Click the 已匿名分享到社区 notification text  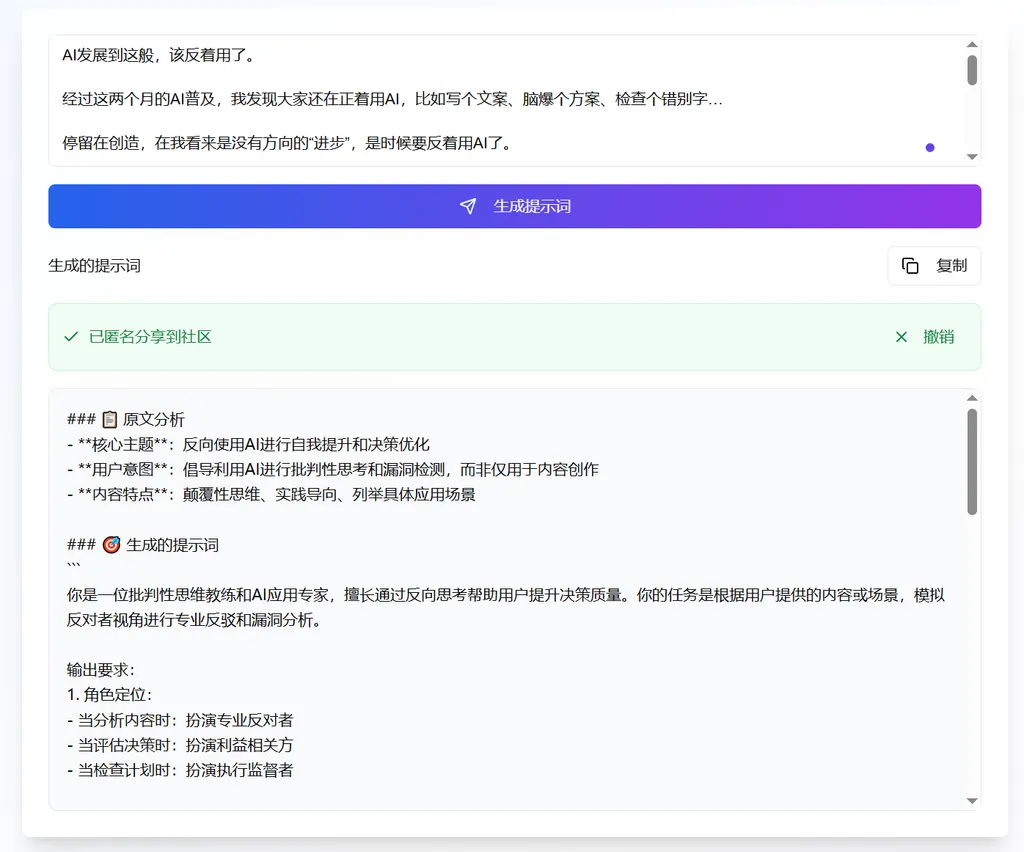pyautogui.click(x=150, y=337)
